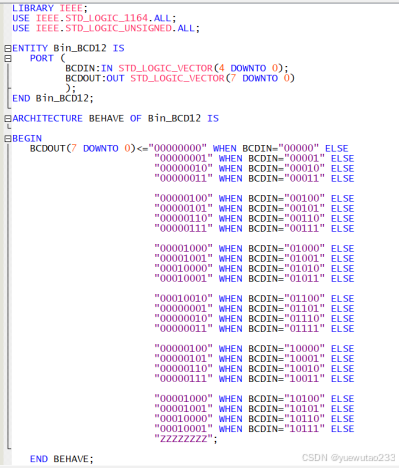Click 'STD_LOGIC_UNSIGNED' in the third line
The width and height of the screenshot is (399, 469).
tap(119, 28)
